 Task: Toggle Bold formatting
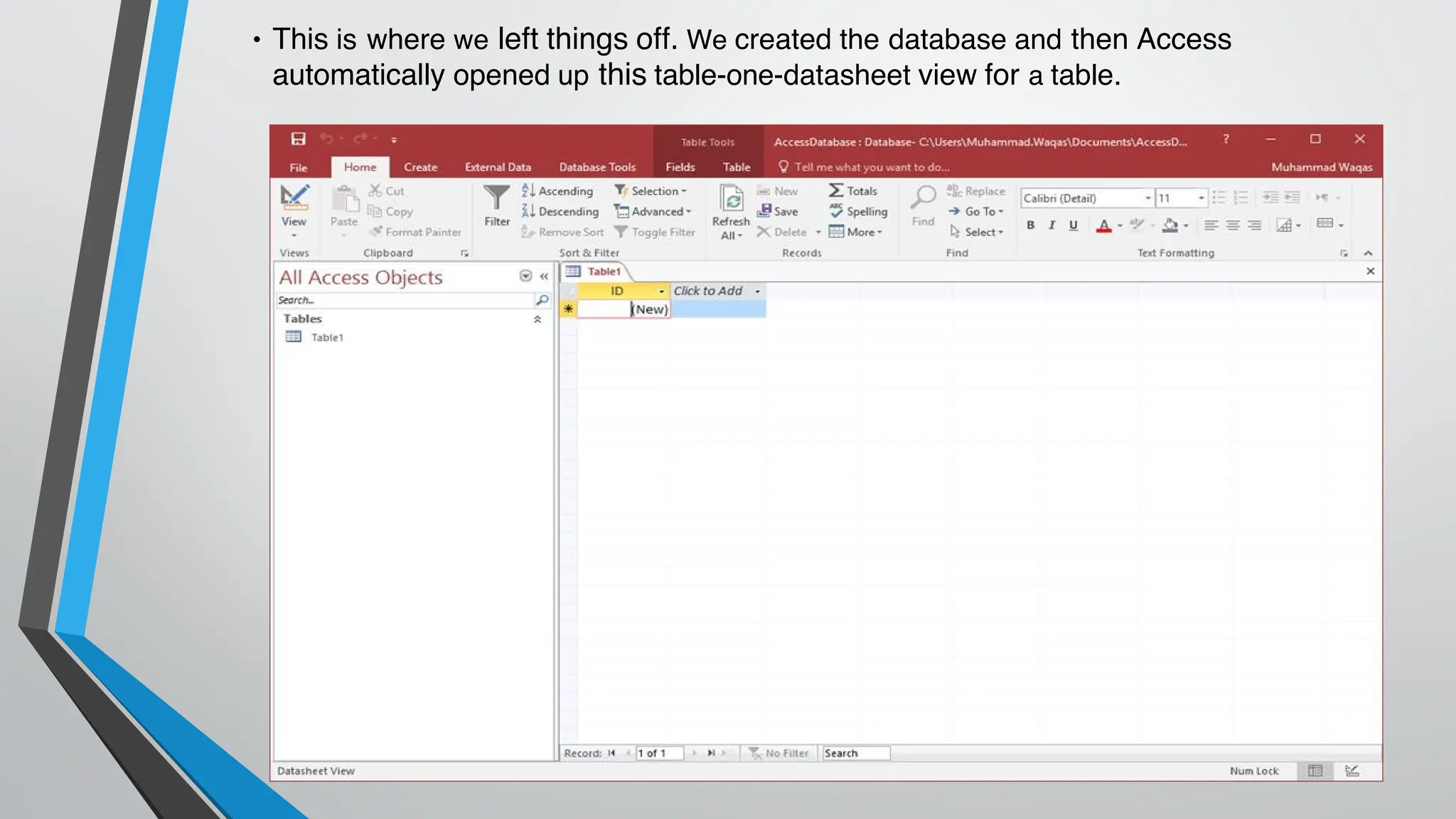click(x=1030, y=225)
